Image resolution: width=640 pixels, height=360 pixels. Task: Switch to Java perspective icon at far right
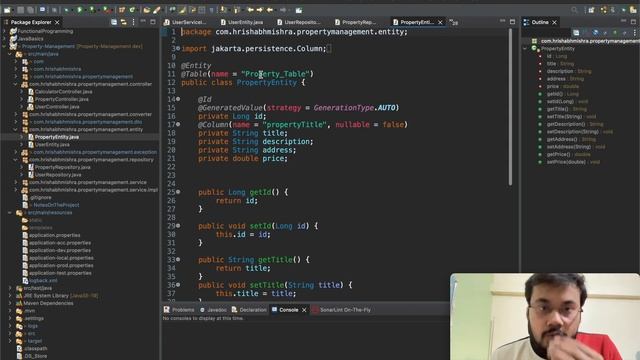click(x=634, y=10)
